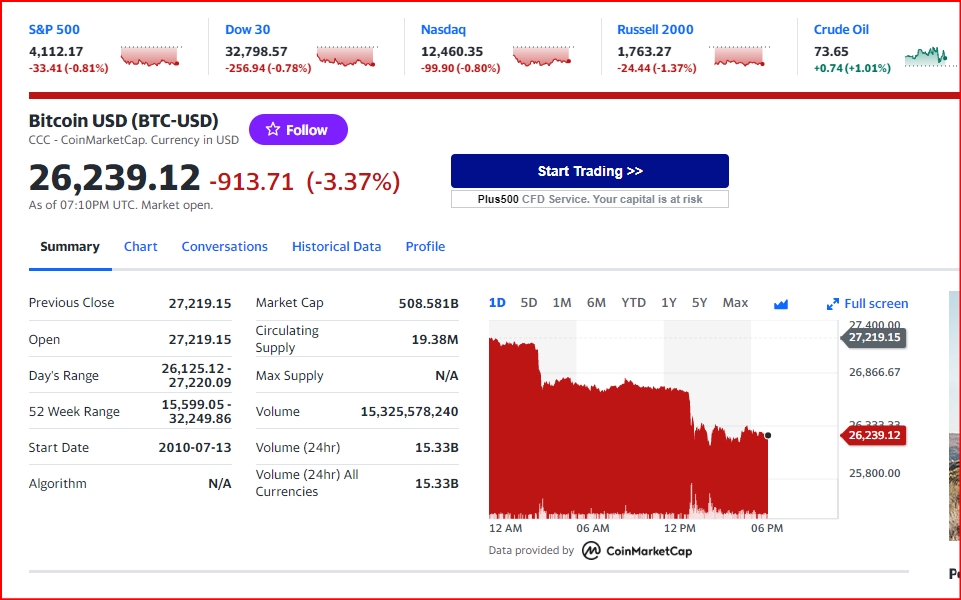Click the 26,866.67 chart axis label
This screenshot has width=961, height=600.
click(875, 372)
